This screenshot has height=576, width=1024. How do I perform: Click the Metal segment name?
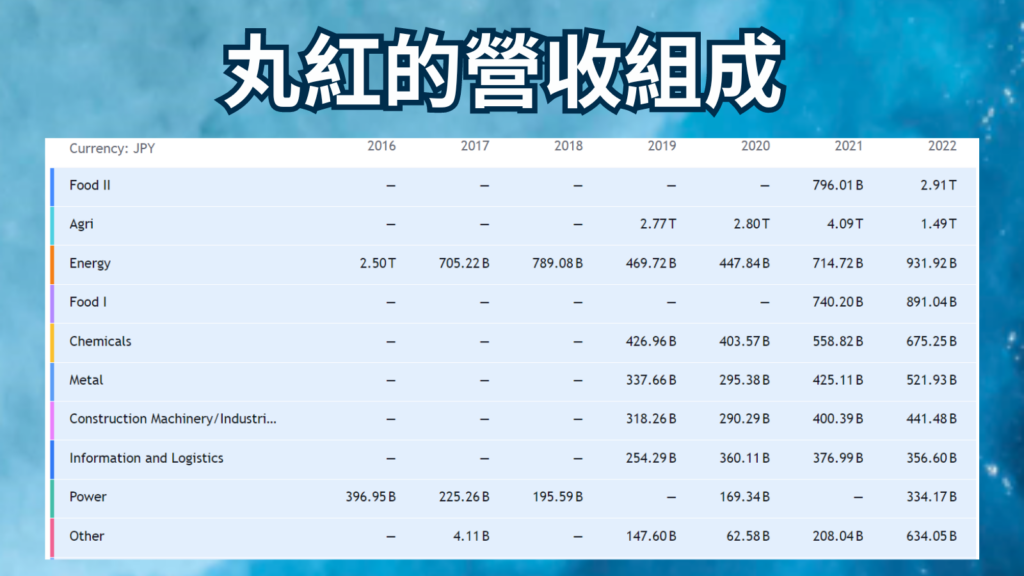(84, 380)
